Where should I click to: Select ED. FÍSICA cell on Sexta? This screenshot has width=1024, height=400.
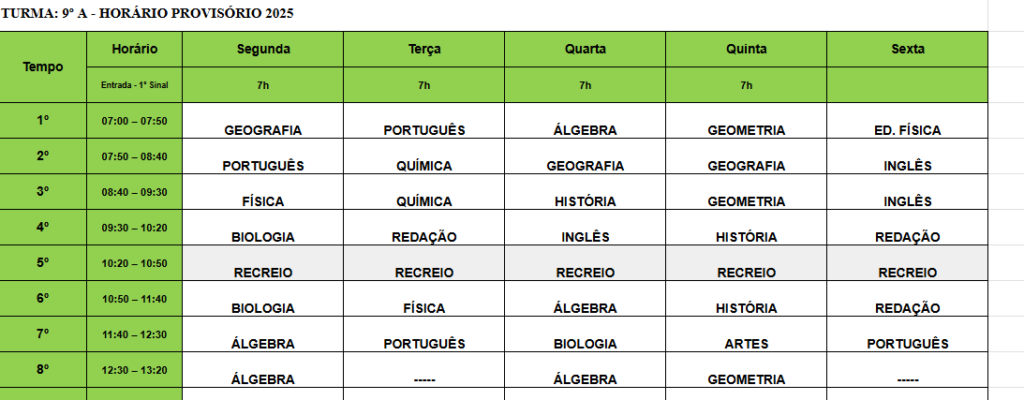(x=908, y=121)
